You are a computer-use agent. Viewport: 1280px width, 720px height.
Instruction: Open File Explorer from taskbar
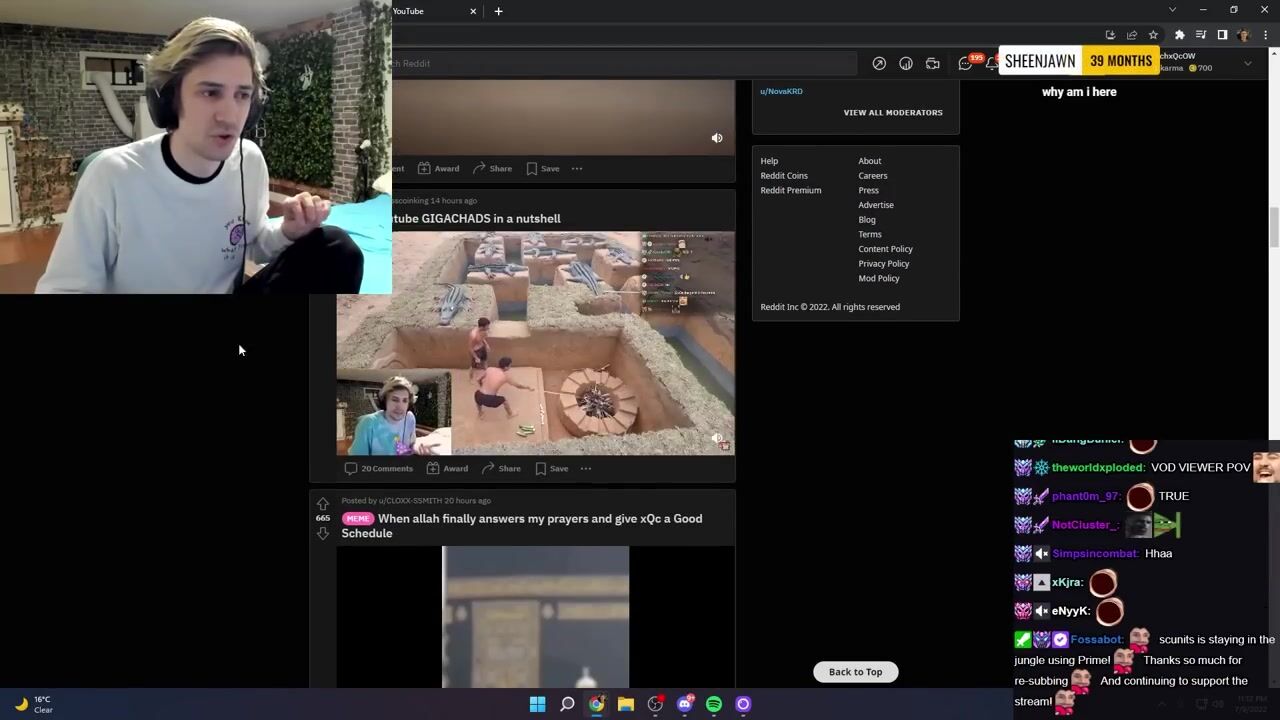point(626,704)
